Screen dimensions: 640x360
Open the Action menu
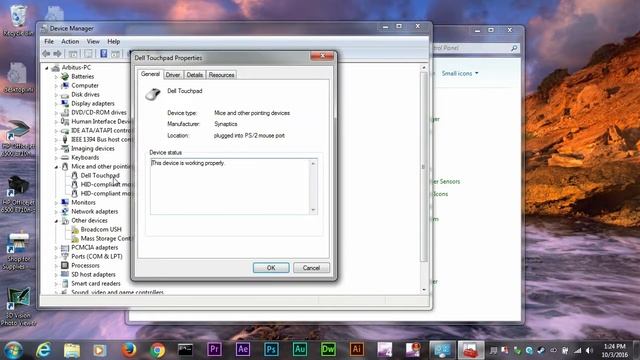click(x=70, y=41)
